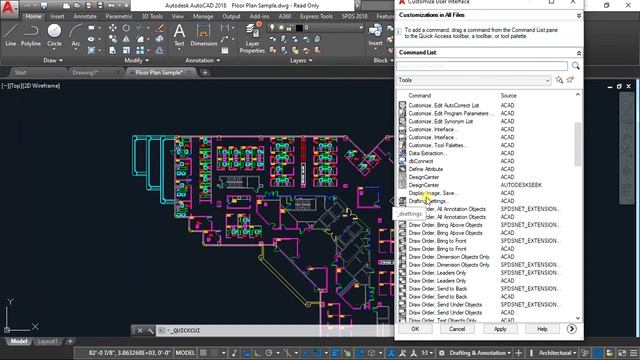Expand the Annotation panel flyout
The height and width of the screenshot is (360, 640).
pyautogui.click(x=202, y=60)
